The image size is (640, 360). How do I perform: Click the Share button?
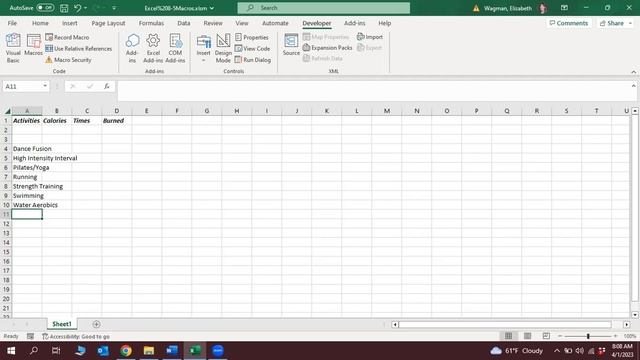(611, 23)
